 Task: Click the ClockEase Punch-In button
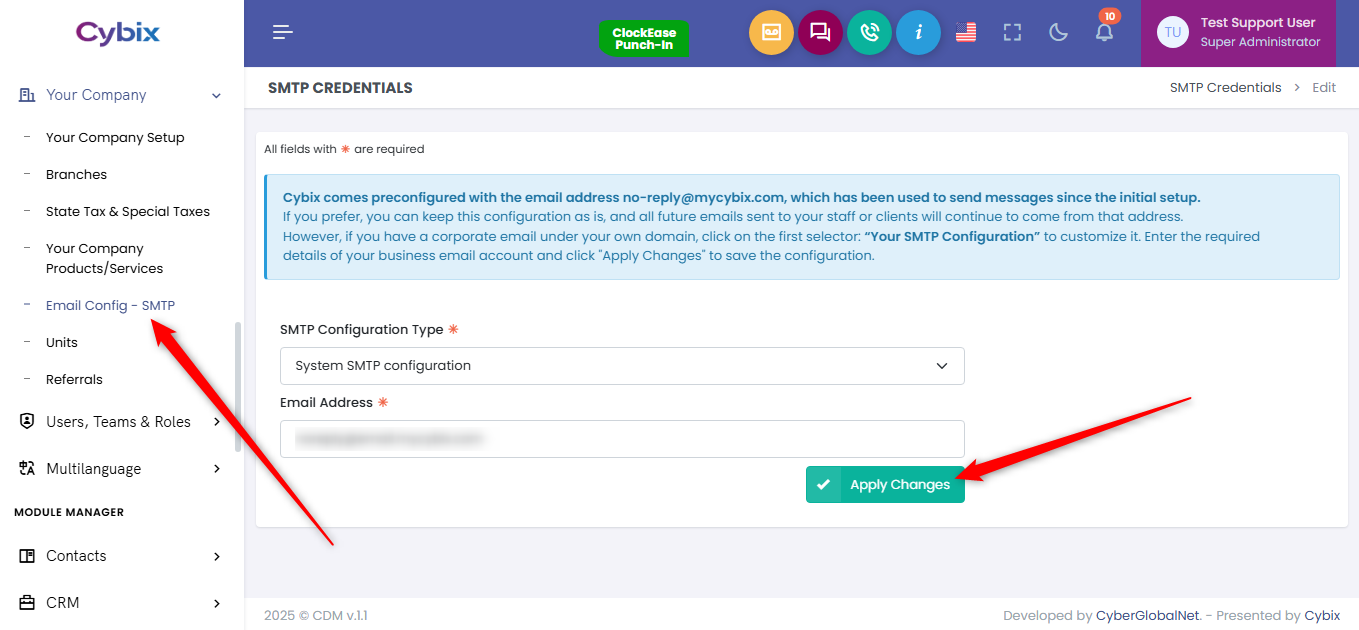pyautogui.click(x=644, y=39)
